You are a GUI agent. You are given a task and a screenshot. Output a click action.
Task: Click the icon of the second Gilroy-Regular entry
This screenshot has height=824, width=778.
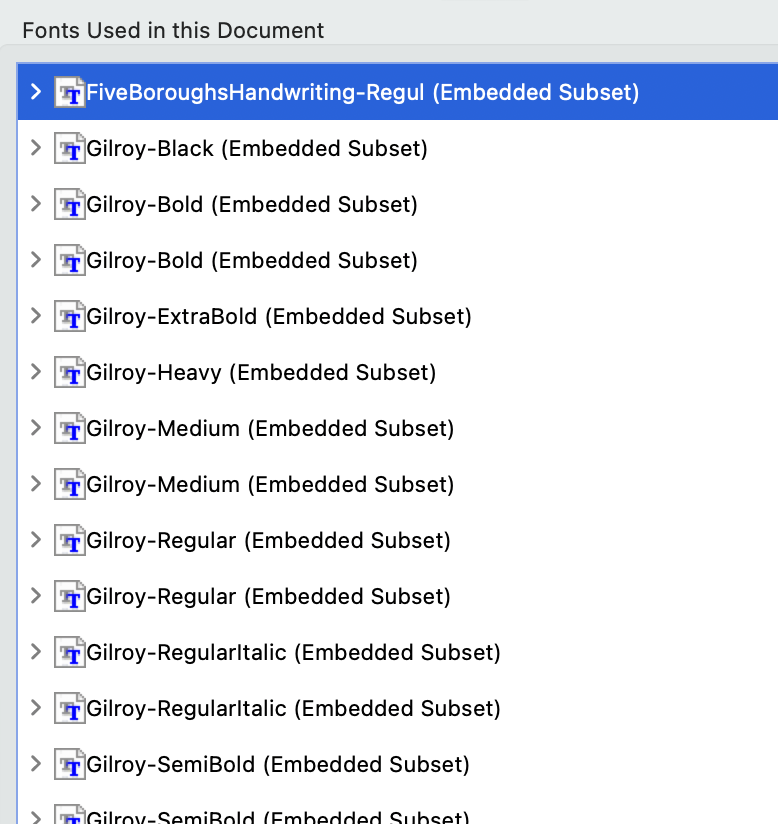click(69, 597)
